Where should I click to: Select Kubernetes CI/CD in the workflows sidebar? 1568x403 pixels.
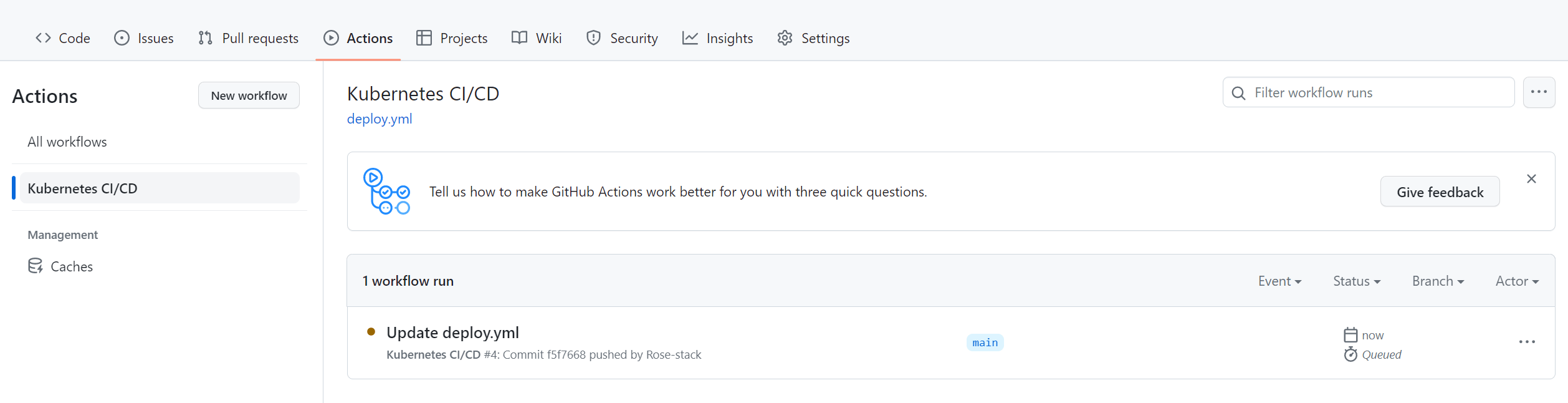83,188
